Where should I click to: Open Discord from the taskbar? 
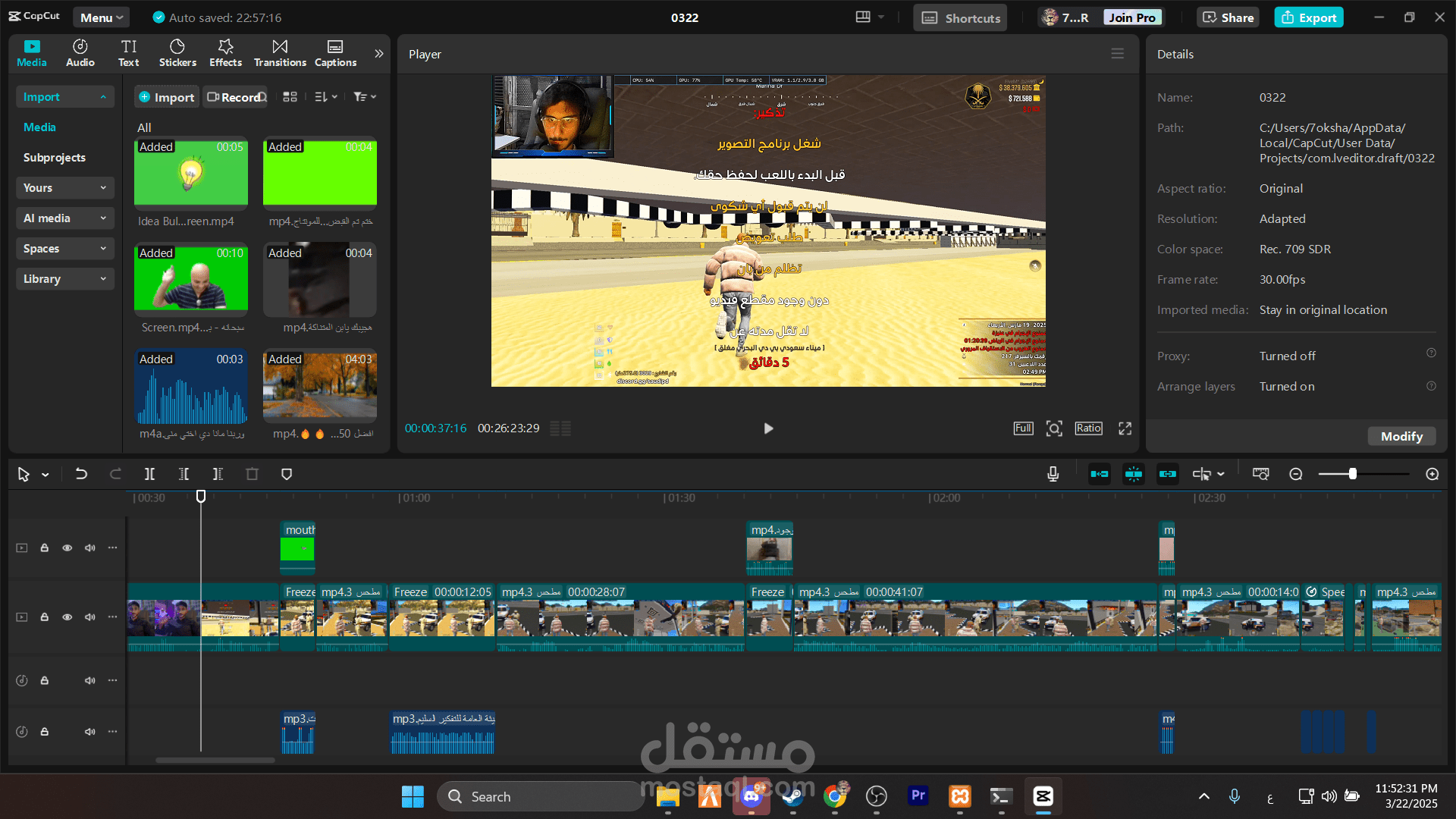pyautogui.click(x=752, y=796)
